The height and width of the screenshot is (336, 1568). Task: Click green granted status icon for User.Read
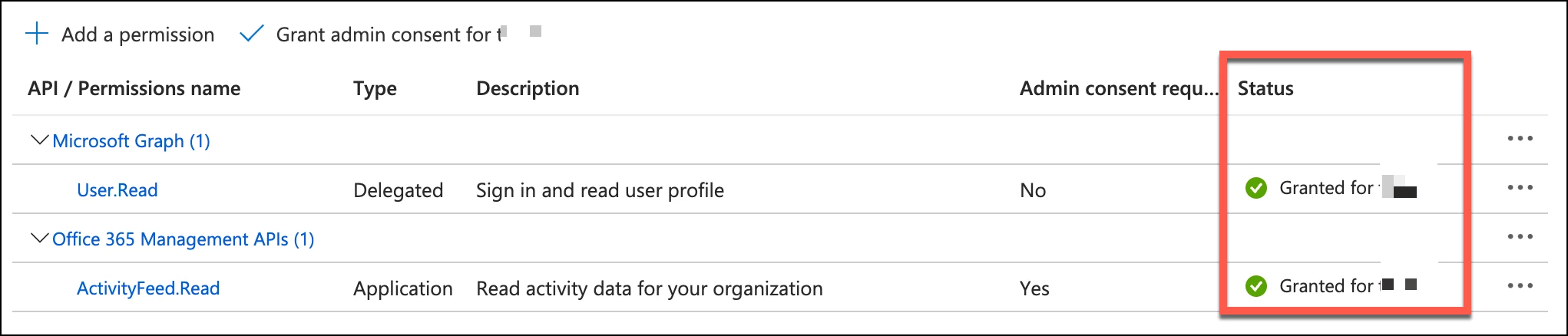(x=1256, y=188)
